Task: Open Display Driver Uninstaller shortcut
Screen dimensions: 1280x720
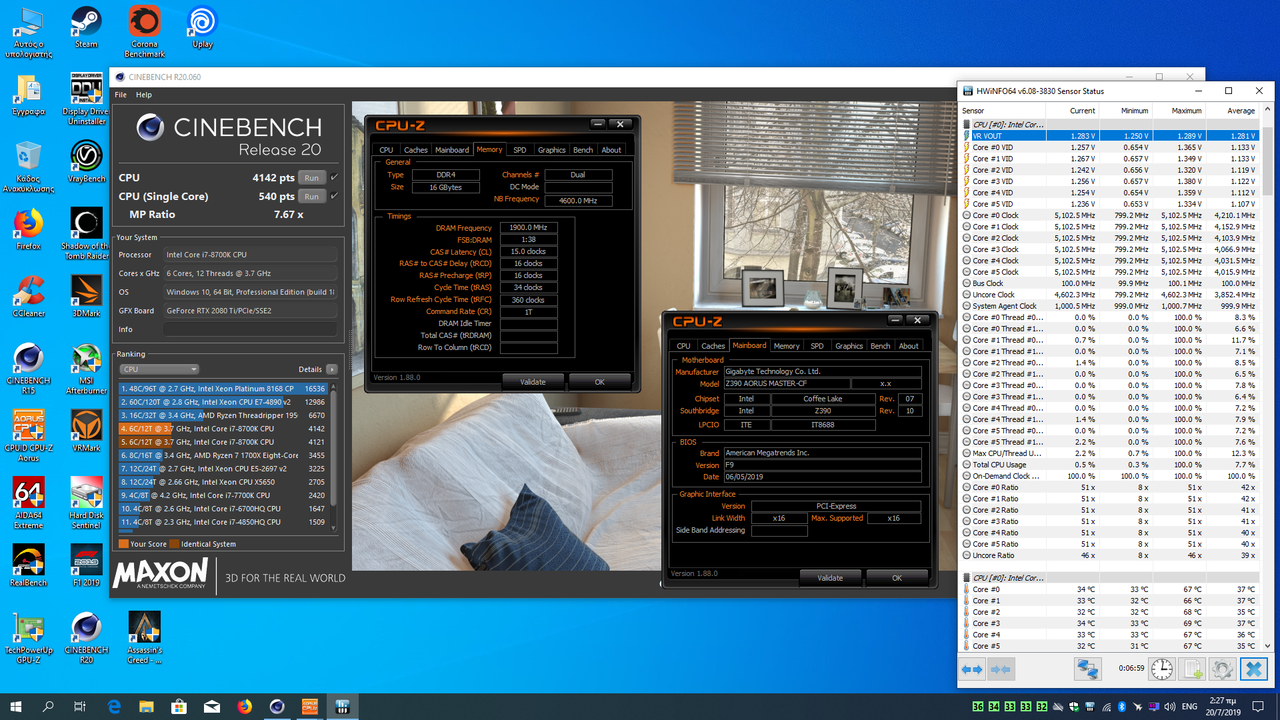Action: click(86, 99)
